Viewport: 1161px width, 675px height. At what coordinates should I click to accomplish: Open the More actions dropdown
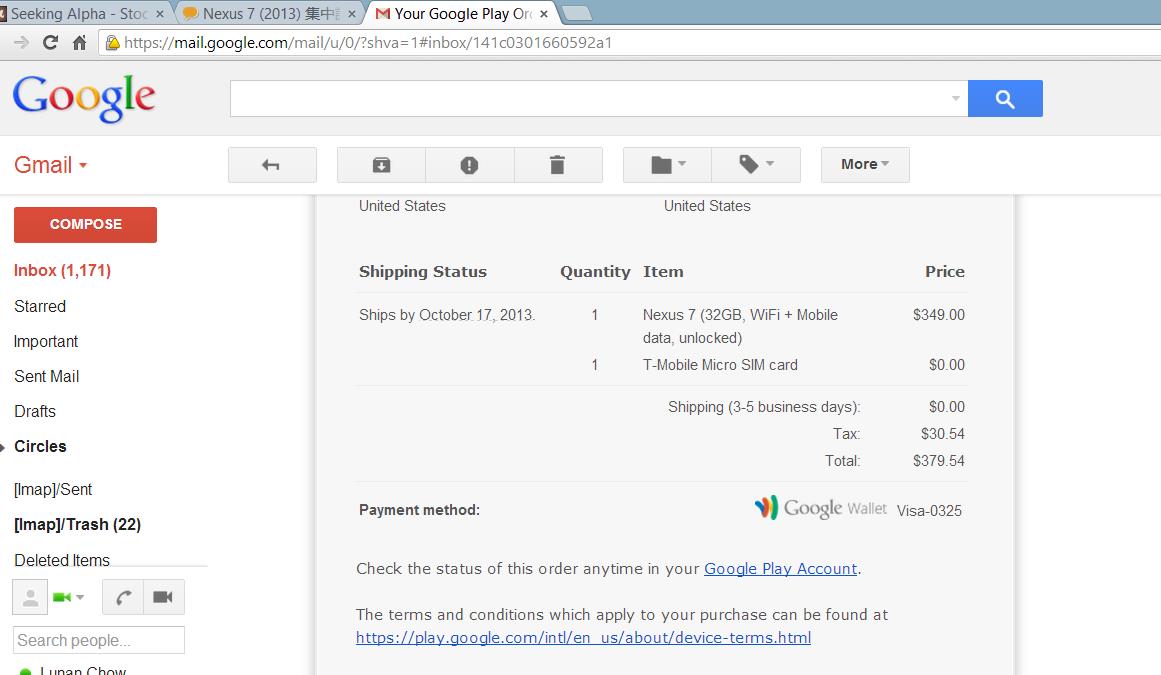(865, 164)
